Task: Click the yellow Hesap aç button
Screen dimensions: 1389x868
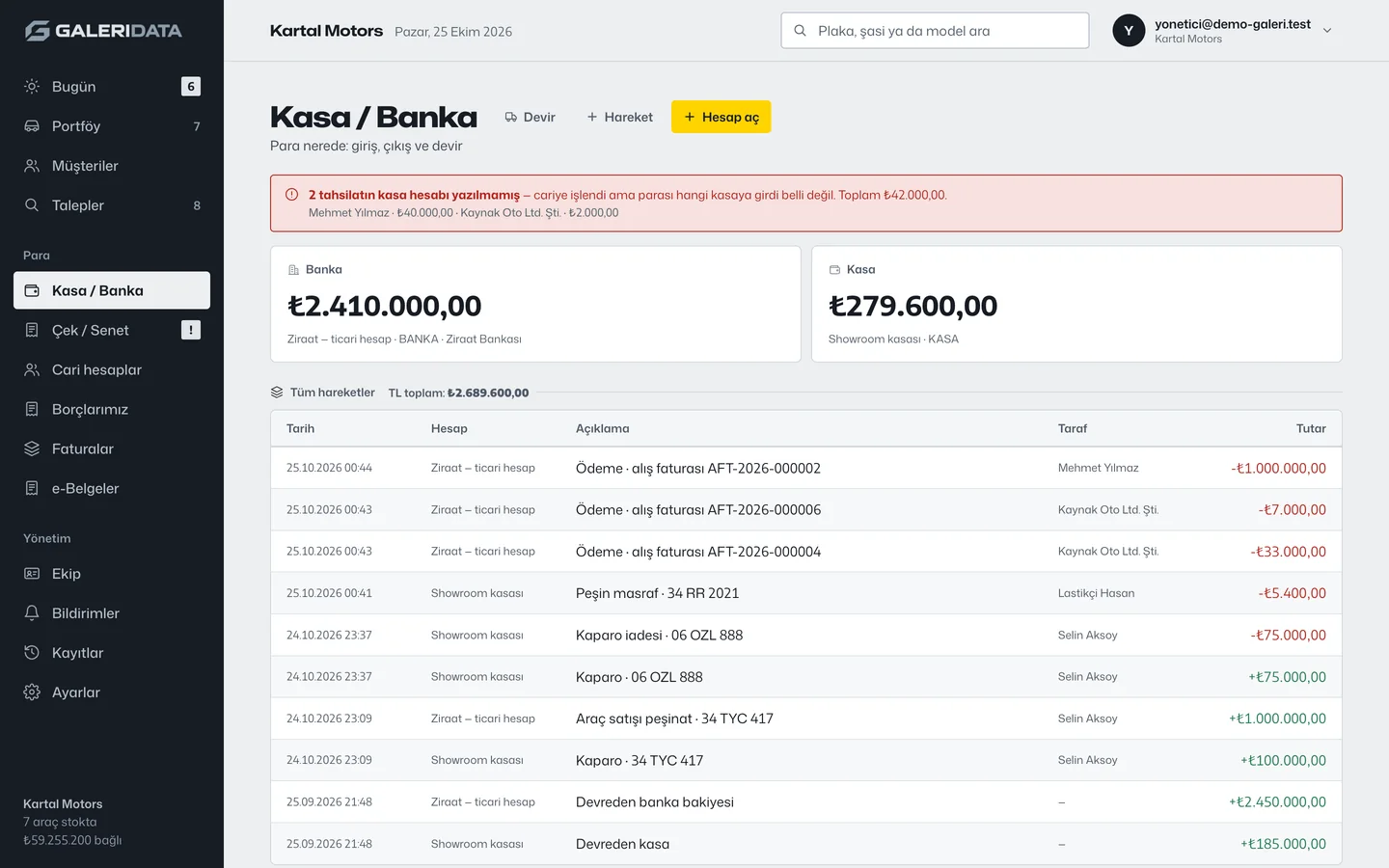Action: coord(721,117)
